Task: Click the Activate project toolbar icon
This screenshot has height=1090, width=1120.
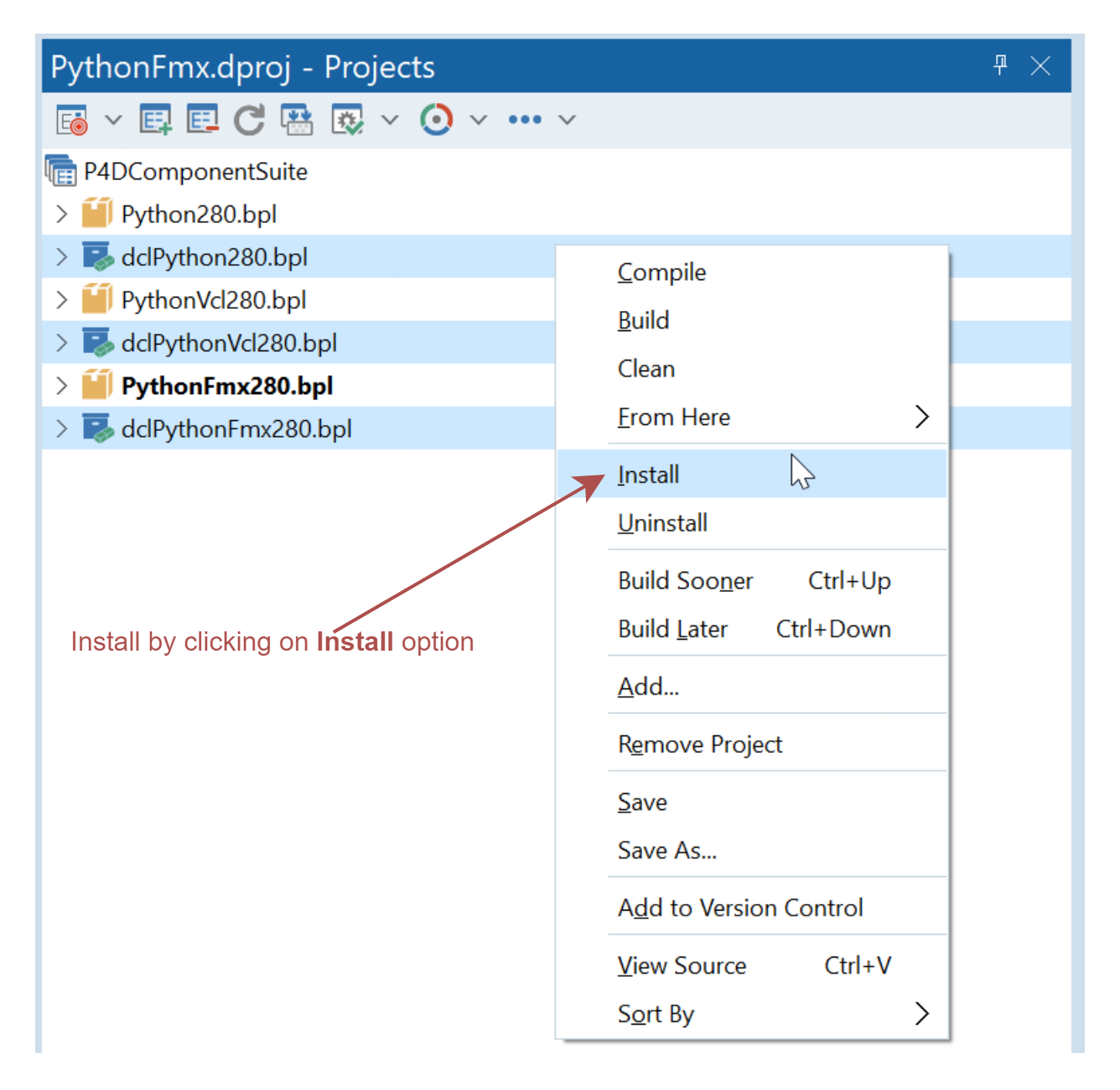Action: (72, 120)
